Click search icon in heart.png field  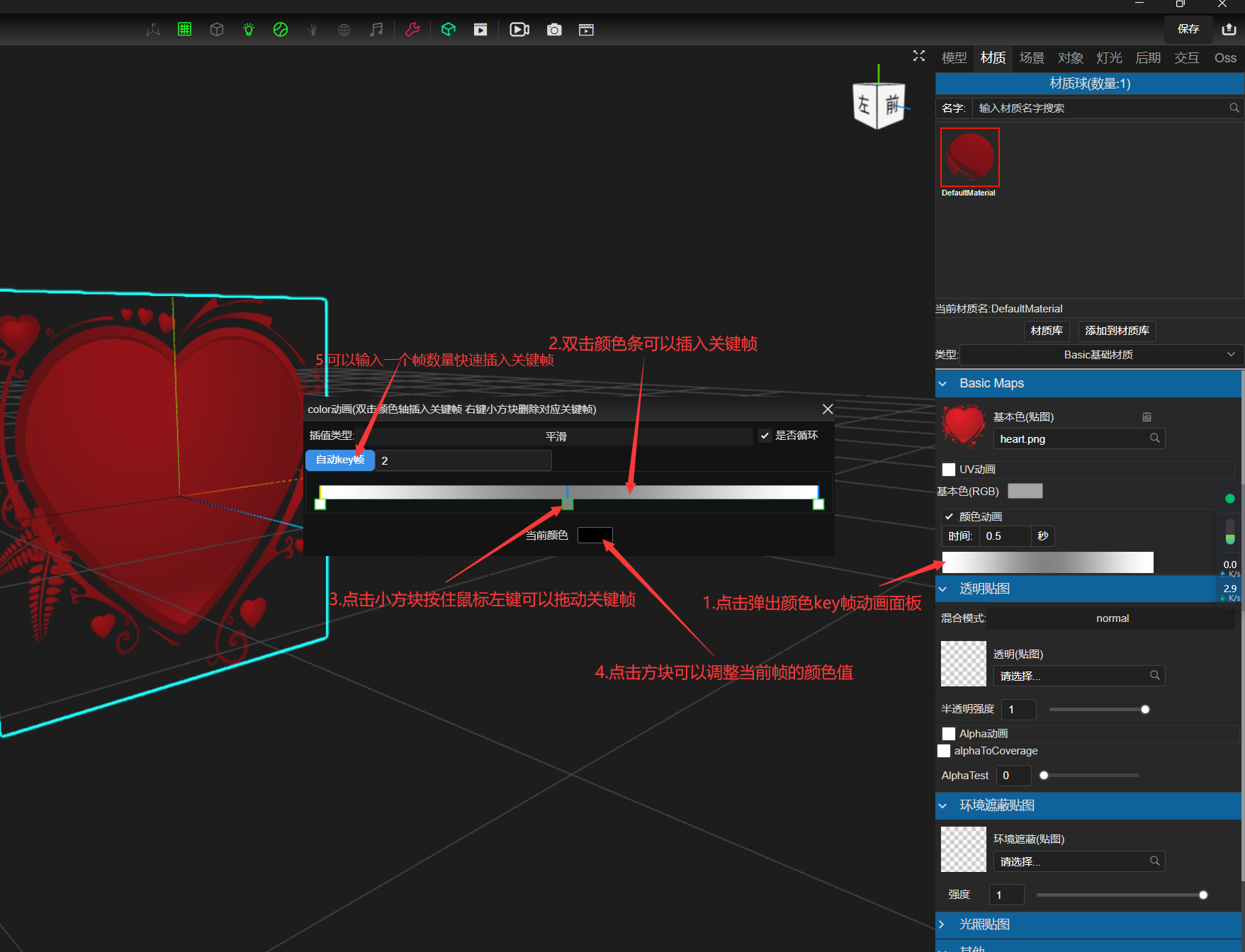(1155, 438)
